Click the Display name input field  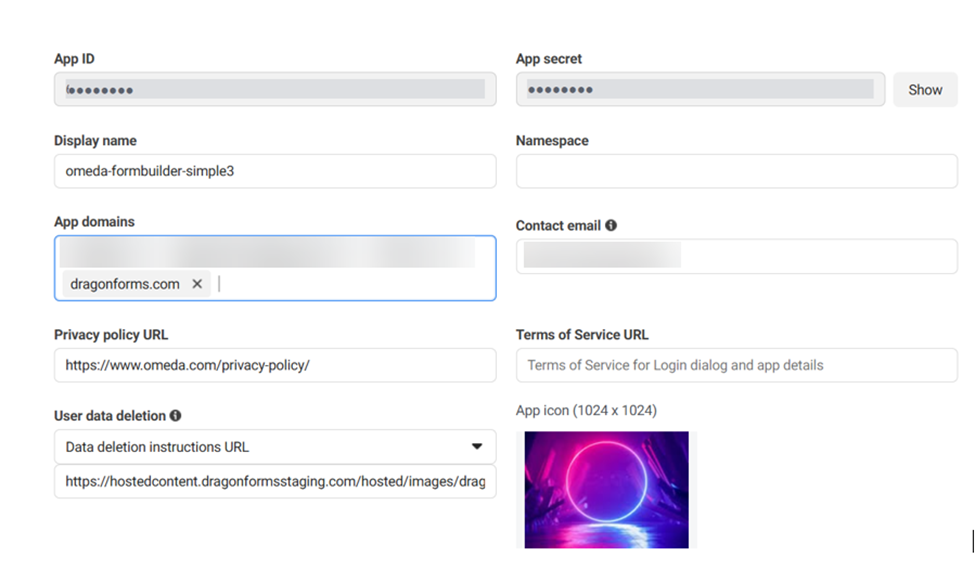click(275, 171)
